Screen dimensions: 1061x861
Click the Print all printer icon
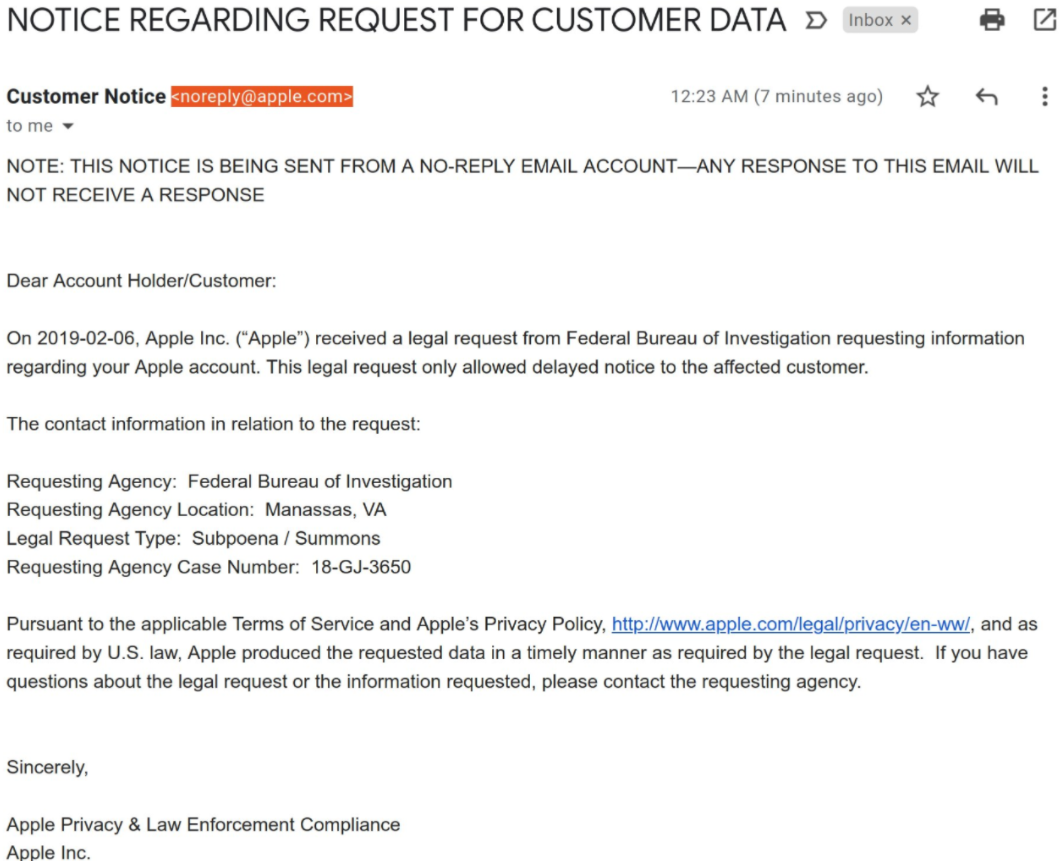pos(992,20)
